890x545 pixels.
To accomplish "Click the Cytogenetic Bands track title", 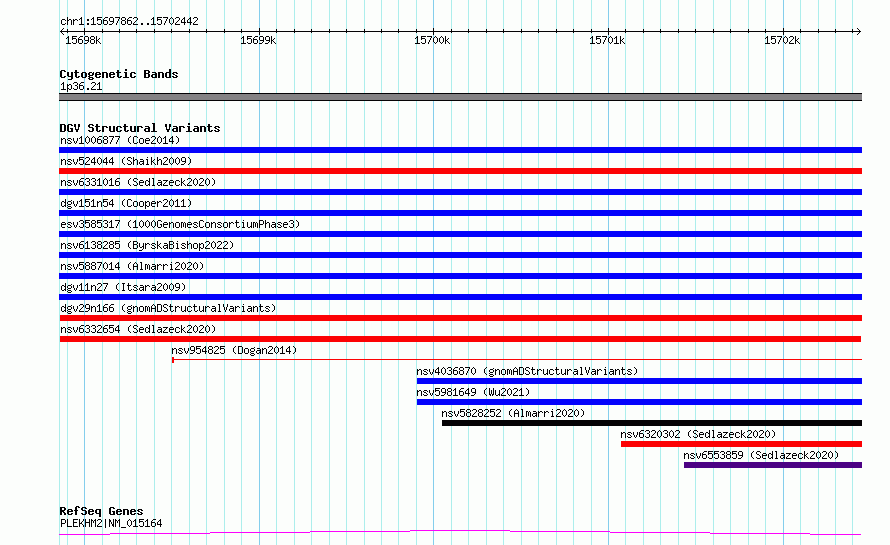I will [119, 74].
